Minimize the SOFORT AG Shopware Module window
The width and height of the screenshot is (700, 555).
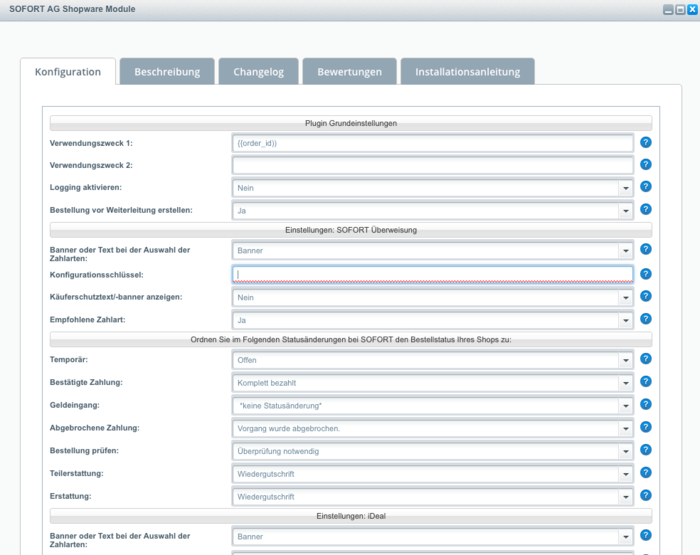pos(668,9)
